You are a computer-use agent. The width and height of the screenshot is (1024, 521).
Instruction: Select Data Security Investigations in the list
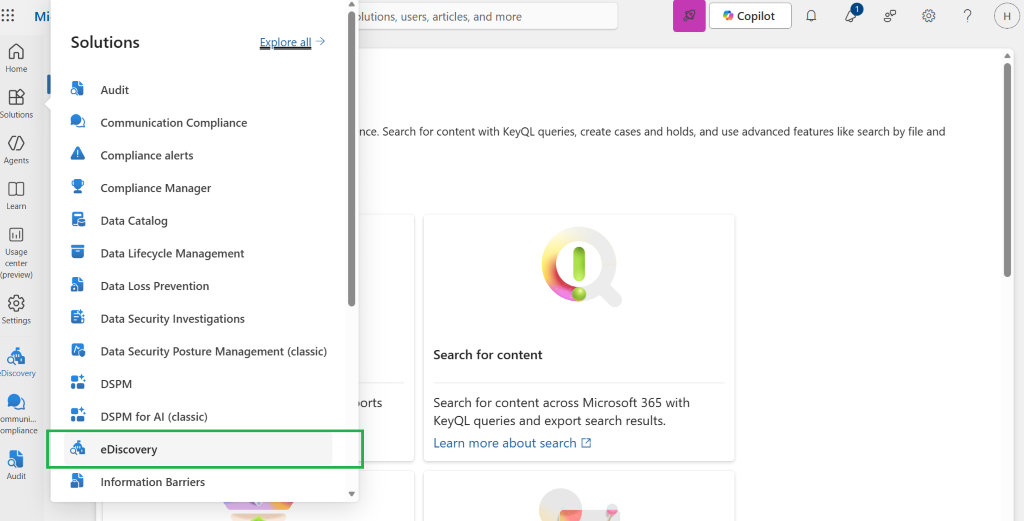tap(172, 319)
